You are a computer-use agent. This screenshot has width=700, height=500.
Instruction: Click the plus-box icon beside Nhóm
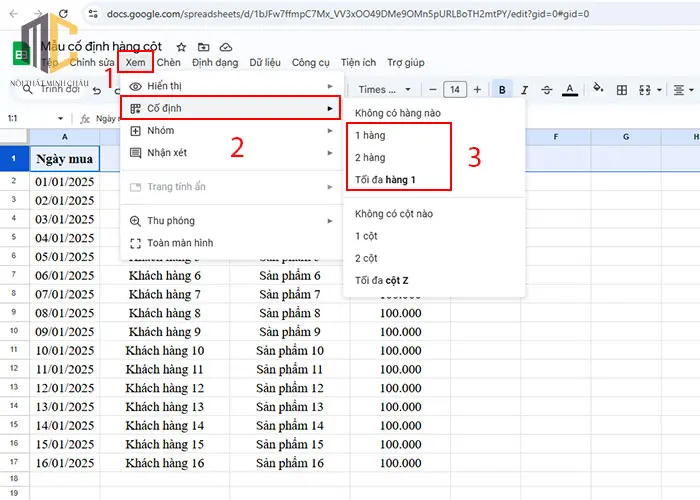[x=135, y=131]
